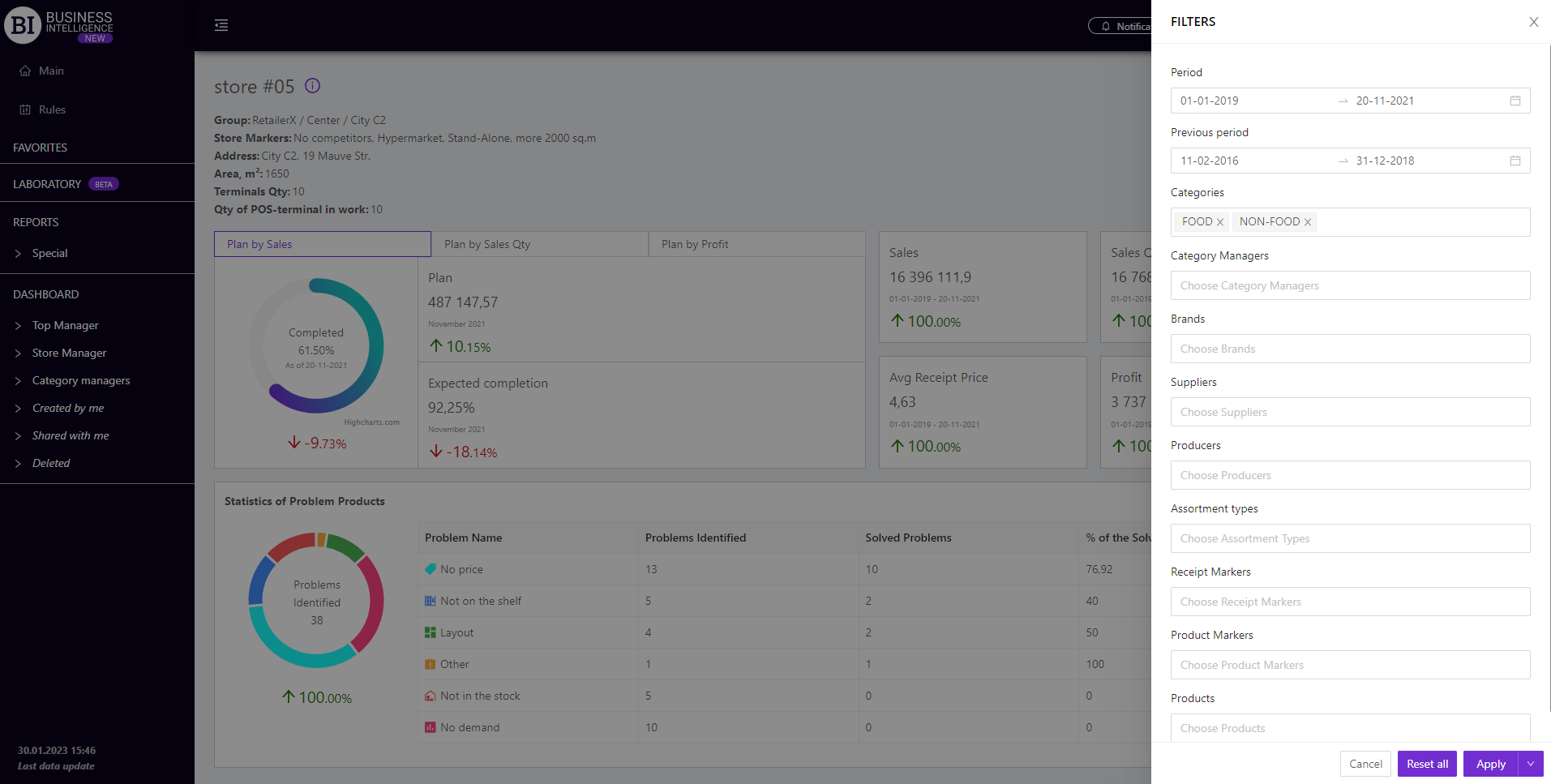Click the Main home icon in sidebar
Viewport: 1551px width, 784px height.
click(25, 71)
